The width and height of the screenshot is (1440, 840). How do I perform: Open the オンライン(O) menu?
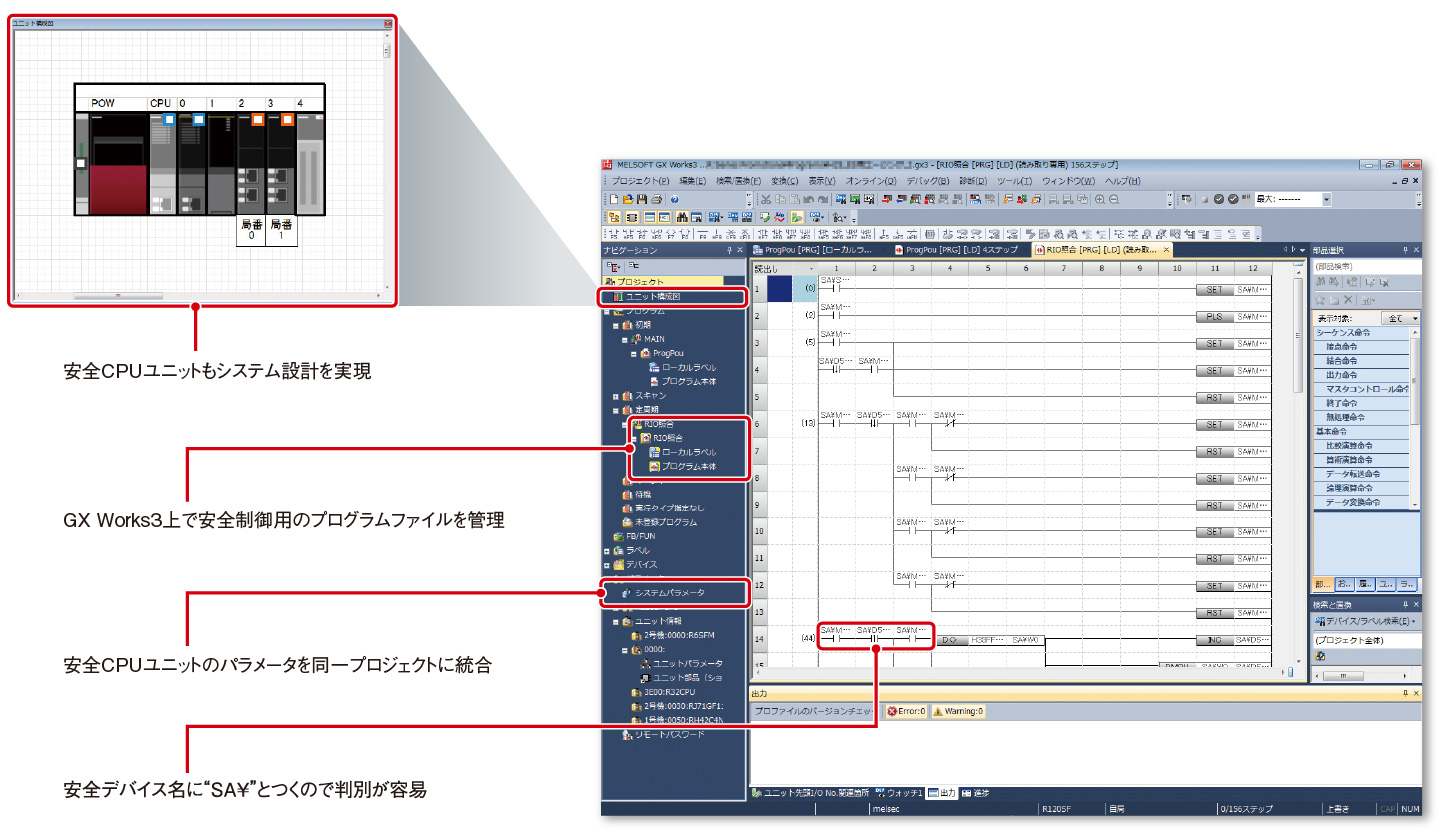click(x=871, y=181)
